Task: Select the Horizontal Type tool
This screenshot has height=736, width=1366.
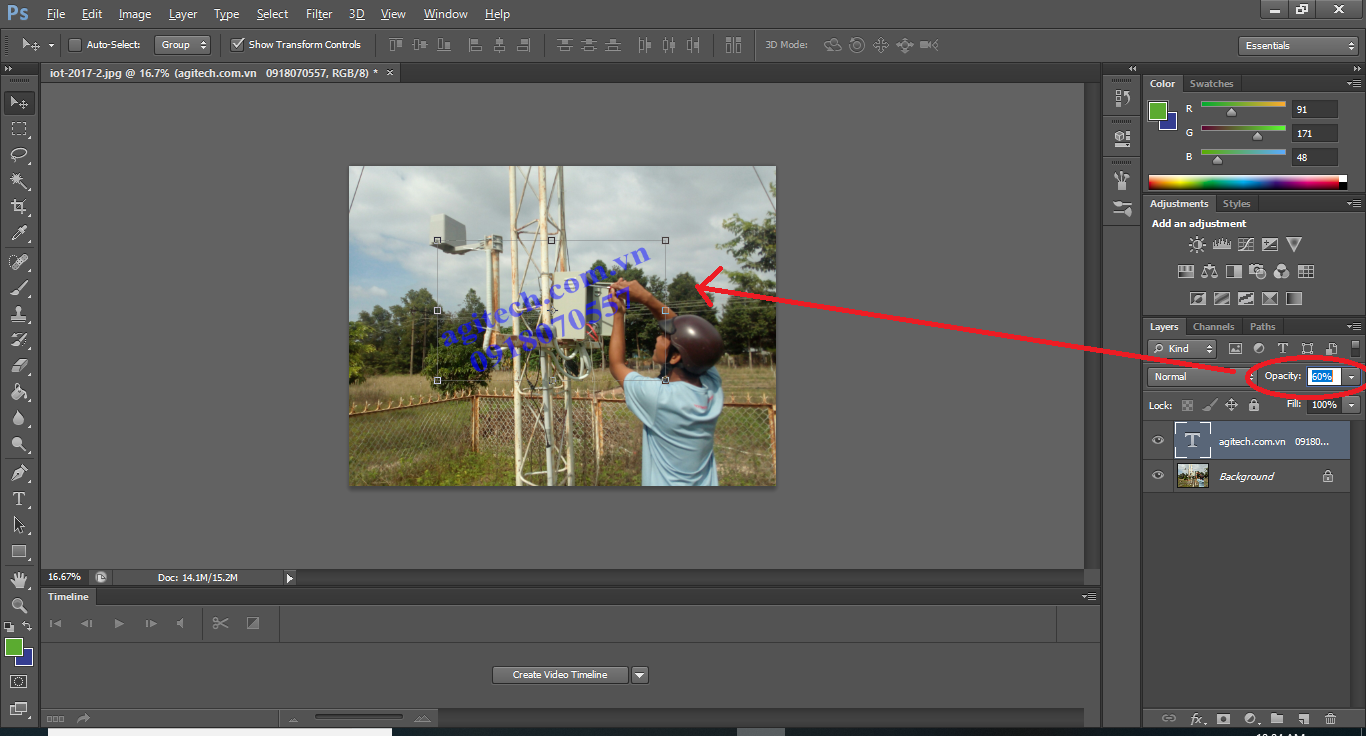Action: pyautogui.click(x=19, y=498)
